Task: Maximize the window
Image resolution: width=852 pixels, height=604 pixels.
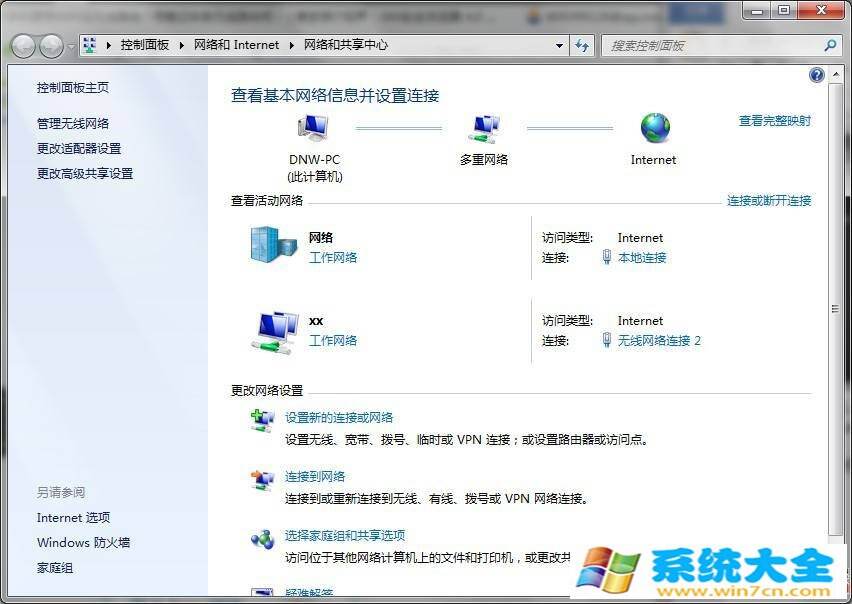Action: coord(784,11)
